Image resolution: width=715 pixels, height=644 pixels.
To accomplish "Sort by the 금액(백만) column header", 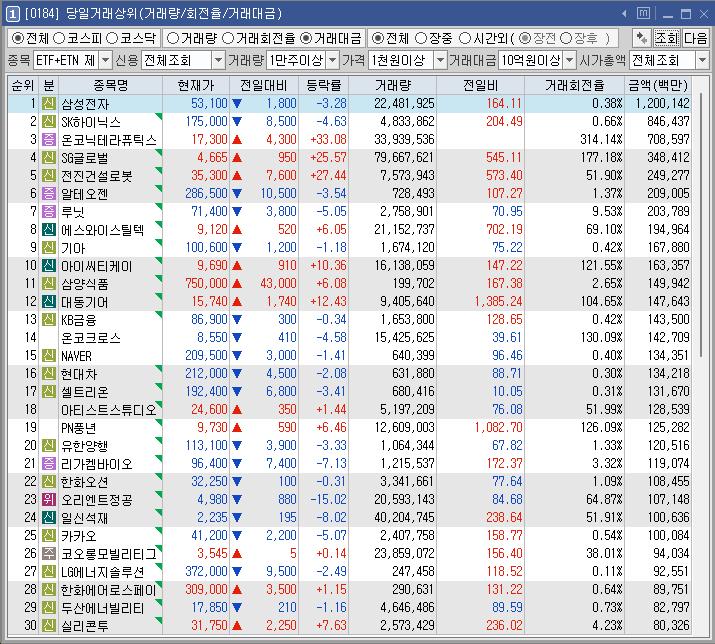I will [x=658, y=85].
